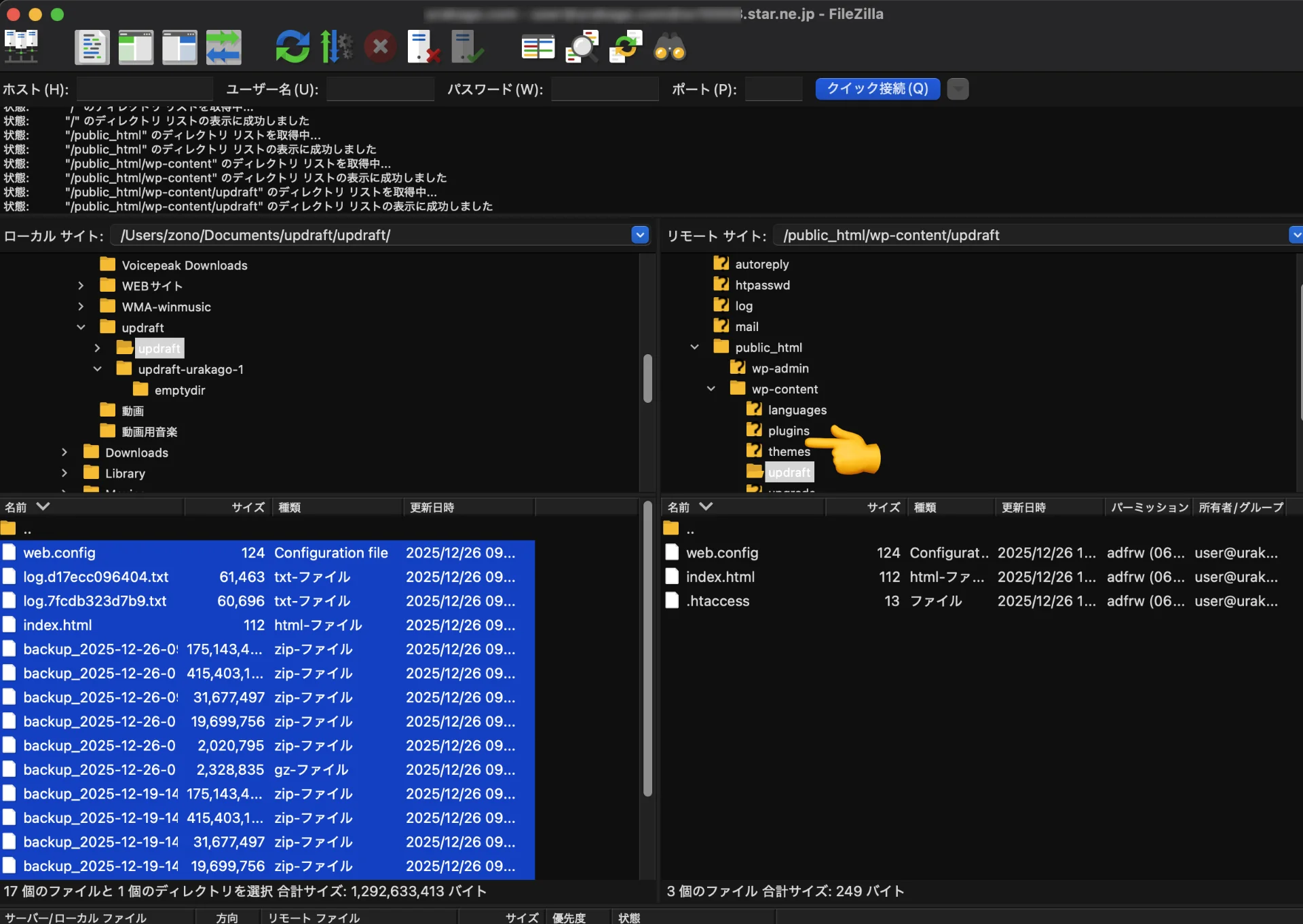Open directory comparison view

pyautogui.click(x=537, y=46)
